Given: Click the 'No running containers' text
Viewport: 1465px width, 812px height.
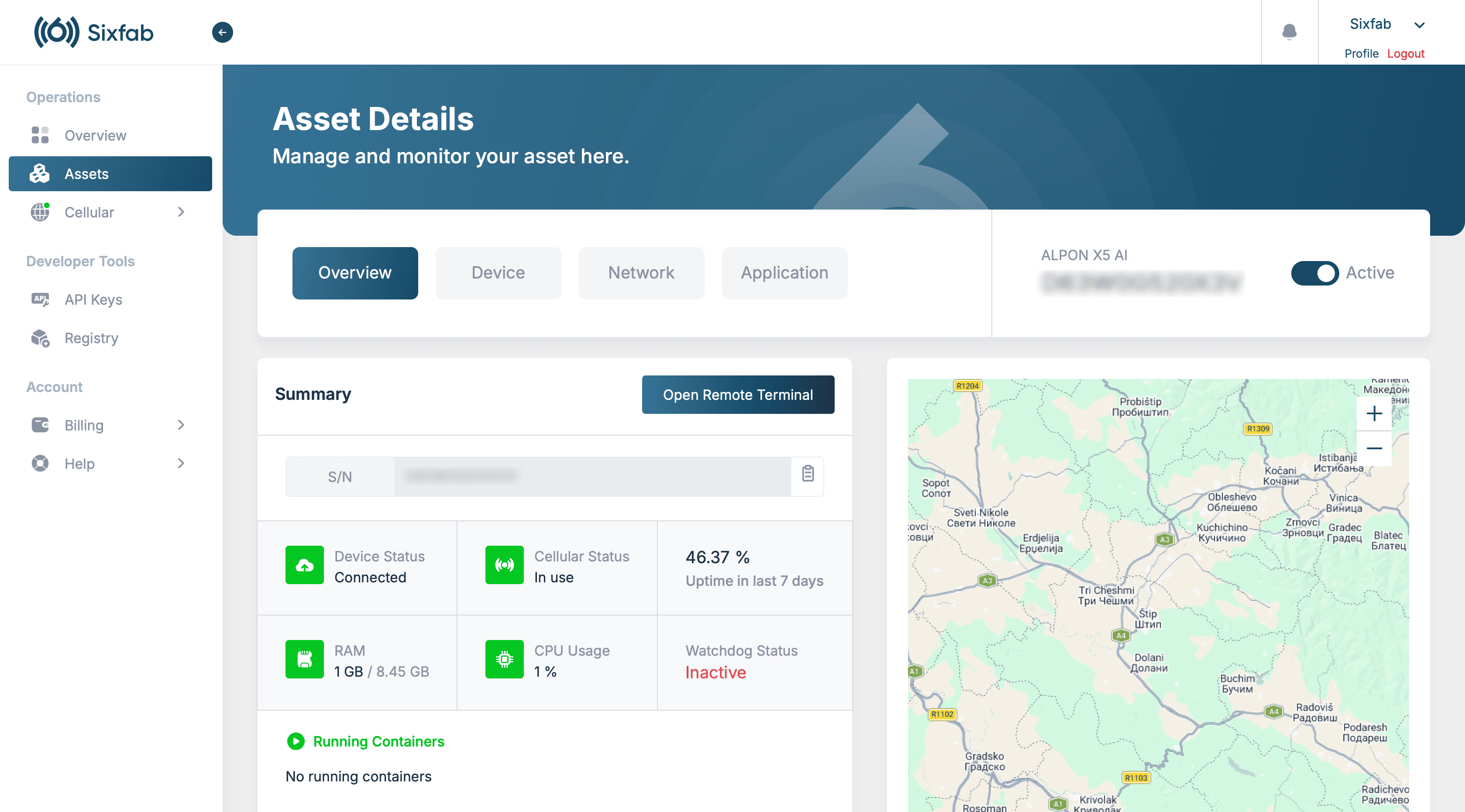Looking at the screenshot, I should point(358,776).
